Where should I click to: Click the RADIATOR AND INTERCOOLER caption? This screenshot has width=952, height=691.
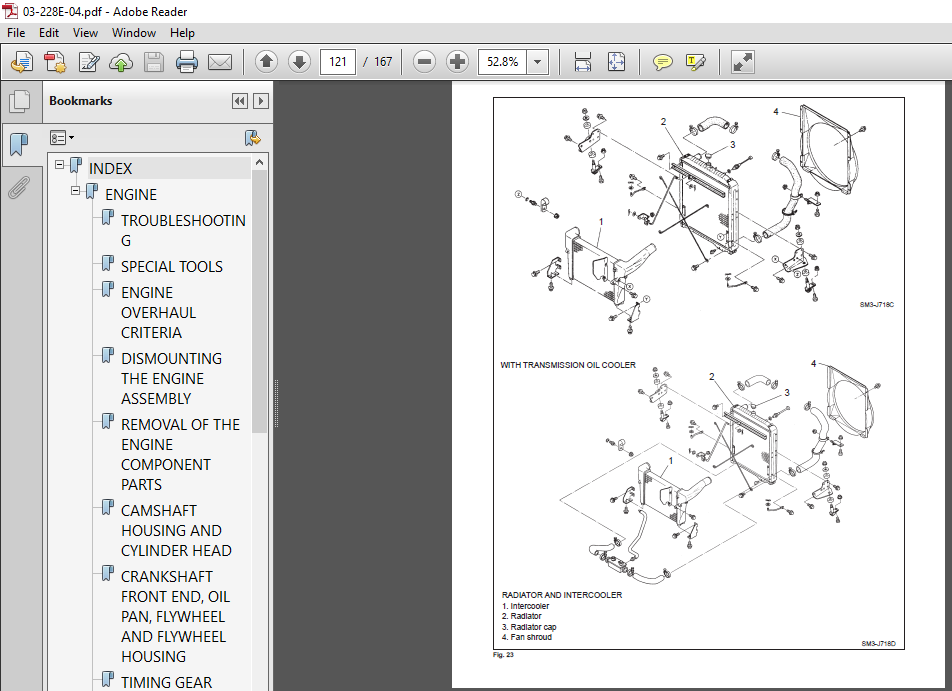point(562,595)
